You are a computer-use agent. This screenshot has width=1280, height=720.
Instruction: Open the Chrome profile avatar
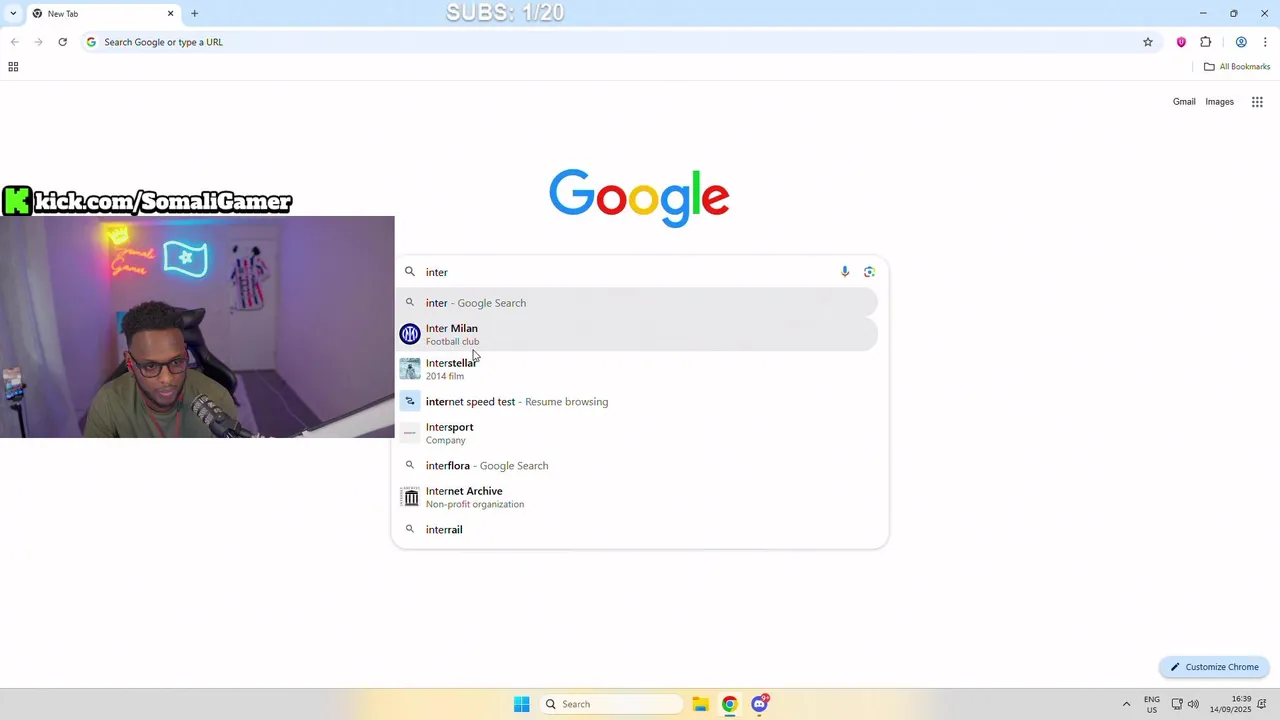click(1241, 42)
